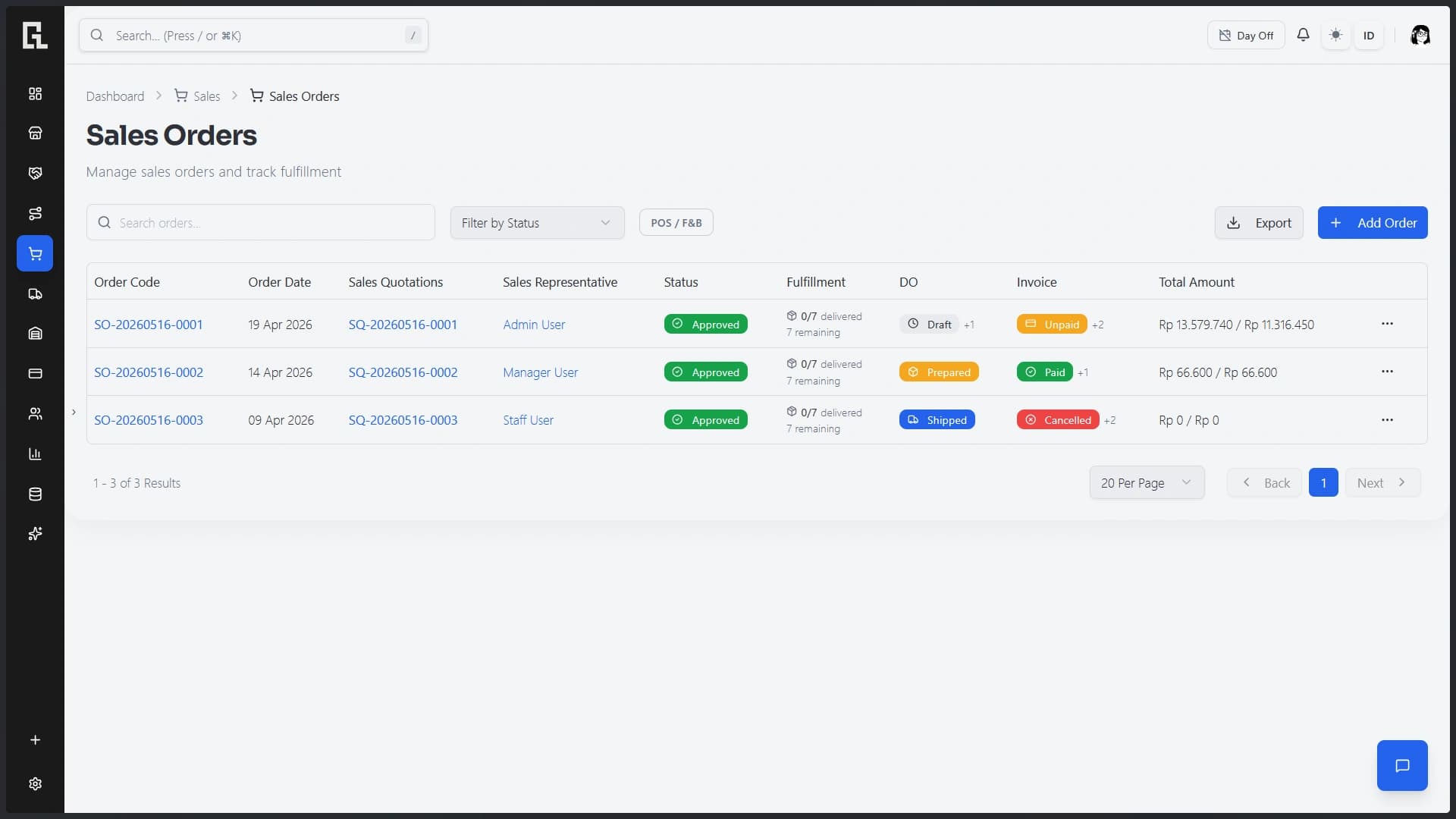
Task: Click the Day Off button
Action: 1246,35
